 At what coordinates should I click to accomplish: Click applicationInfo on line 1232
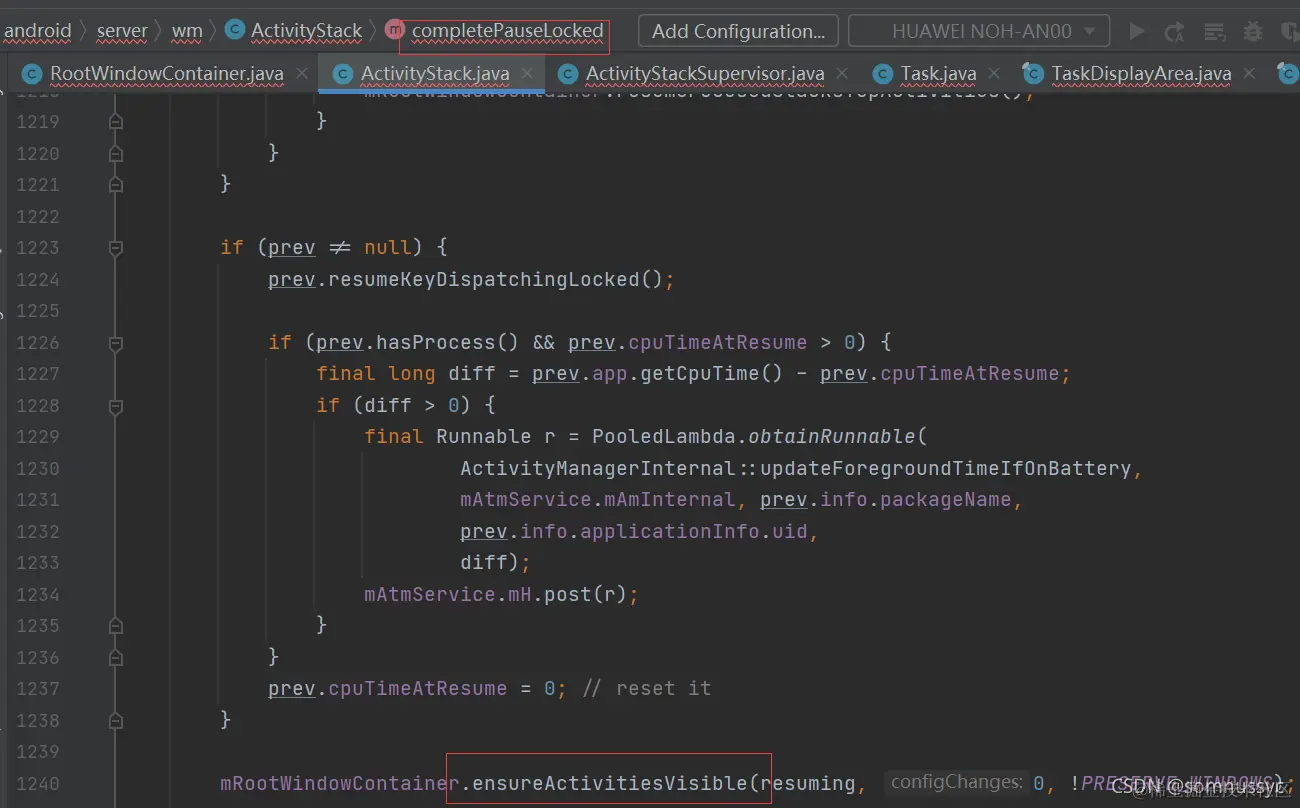point(669,531)
